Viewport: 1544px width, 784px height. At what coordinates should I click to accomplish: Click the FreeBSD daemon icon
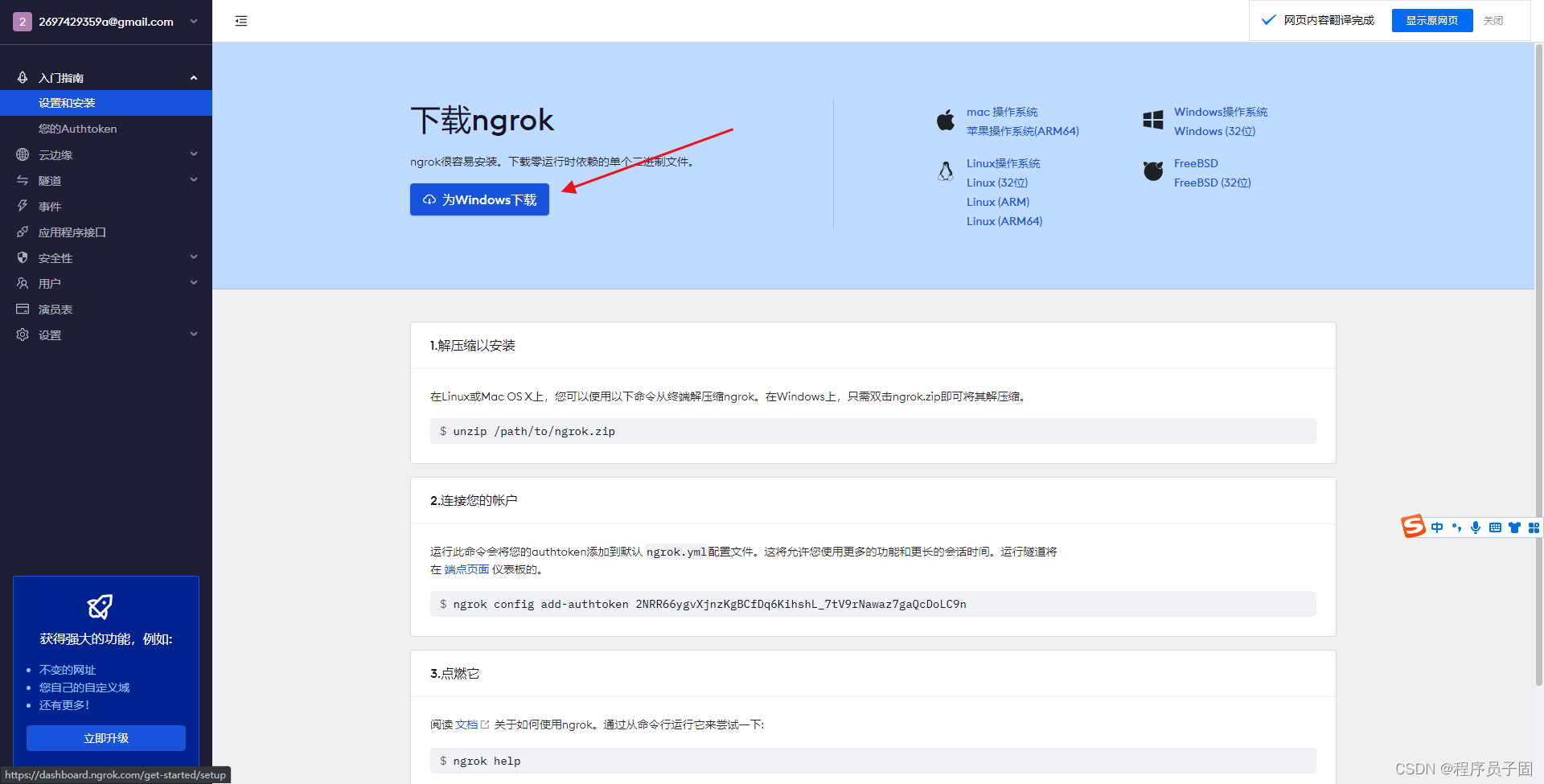(1153, 170)
